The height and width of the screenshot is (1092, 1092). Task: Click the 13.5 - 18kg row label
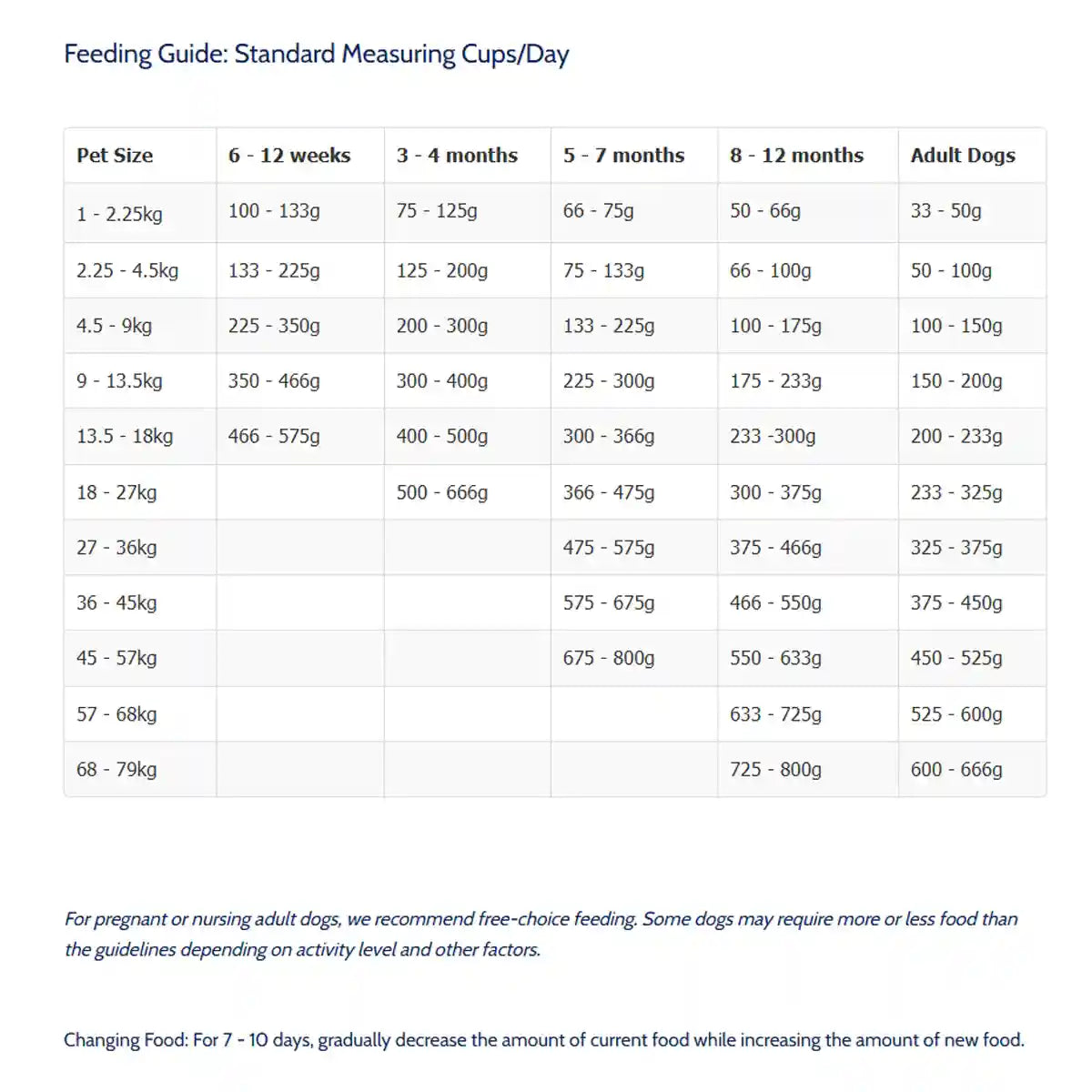125,437
